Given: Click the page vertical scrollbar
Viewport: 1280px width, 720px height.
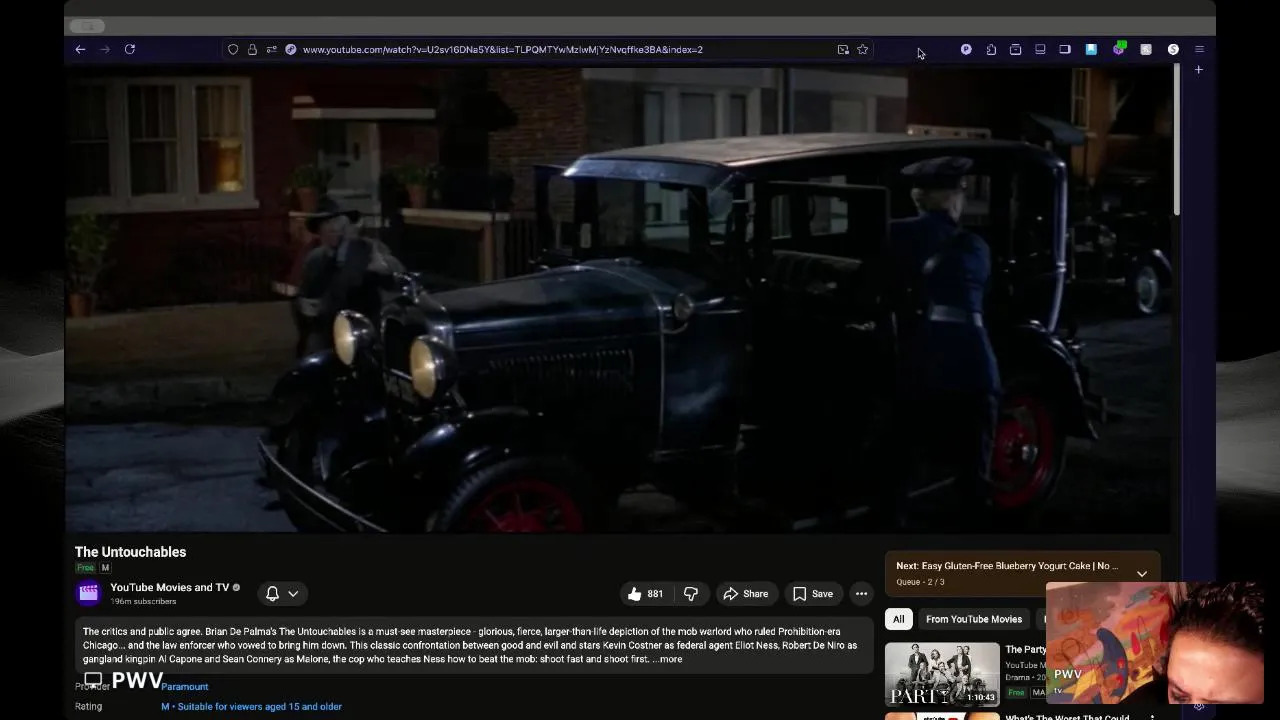Looking at the screenshot, I should 1176,140.
